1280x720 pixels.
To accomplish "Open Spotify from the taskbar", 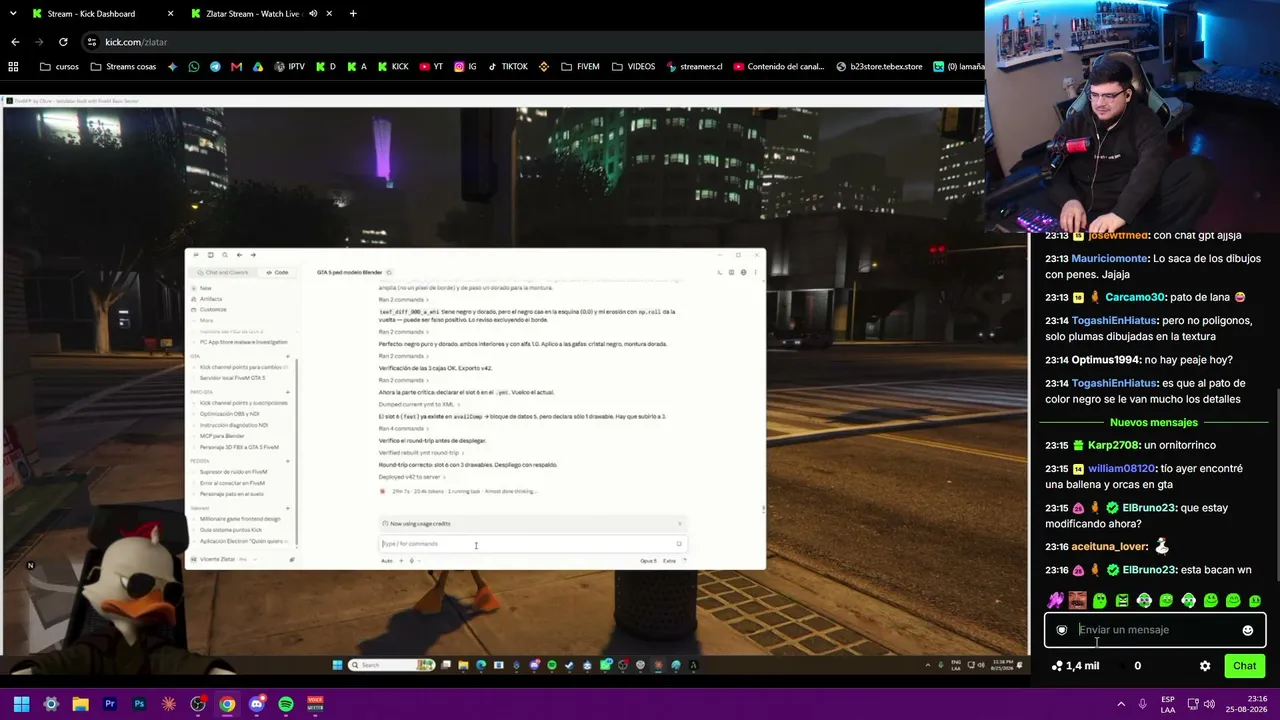I will click(286, 704).
